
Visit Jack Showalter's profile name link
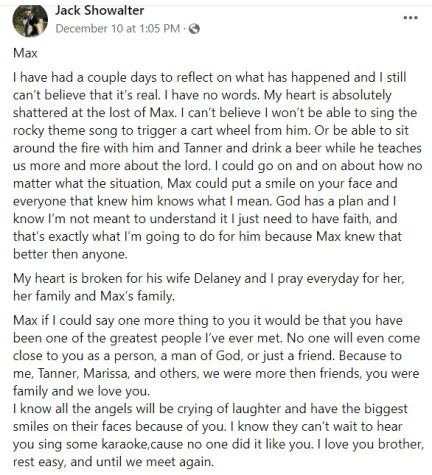pos(99,10)
